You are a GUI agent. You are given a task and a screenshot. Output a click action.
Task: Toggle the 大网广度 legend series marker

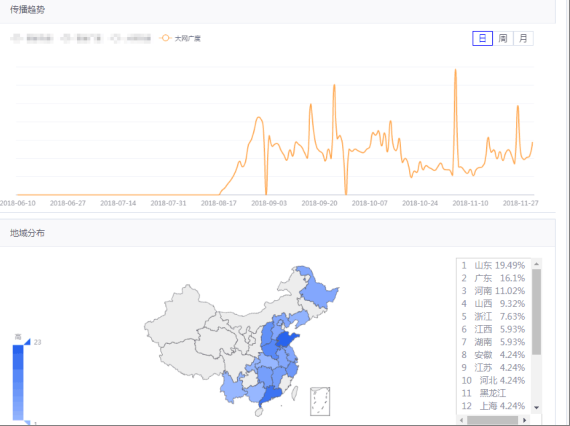point(165,38)
